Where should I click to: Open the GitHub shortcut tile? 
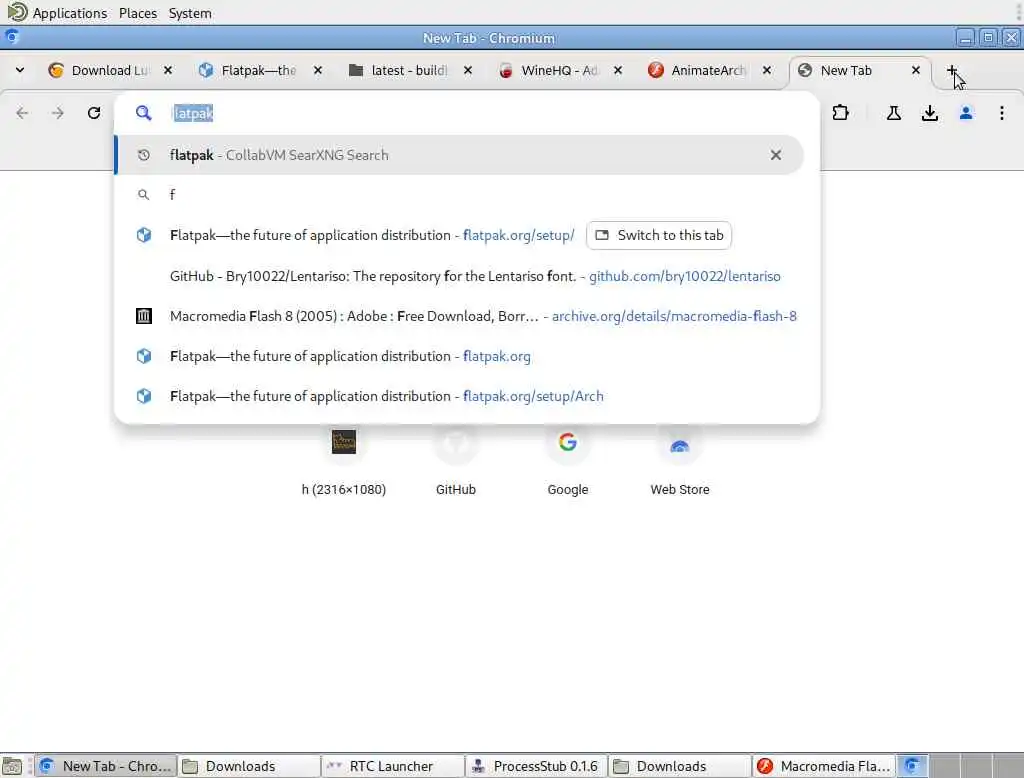click(456, 461)
